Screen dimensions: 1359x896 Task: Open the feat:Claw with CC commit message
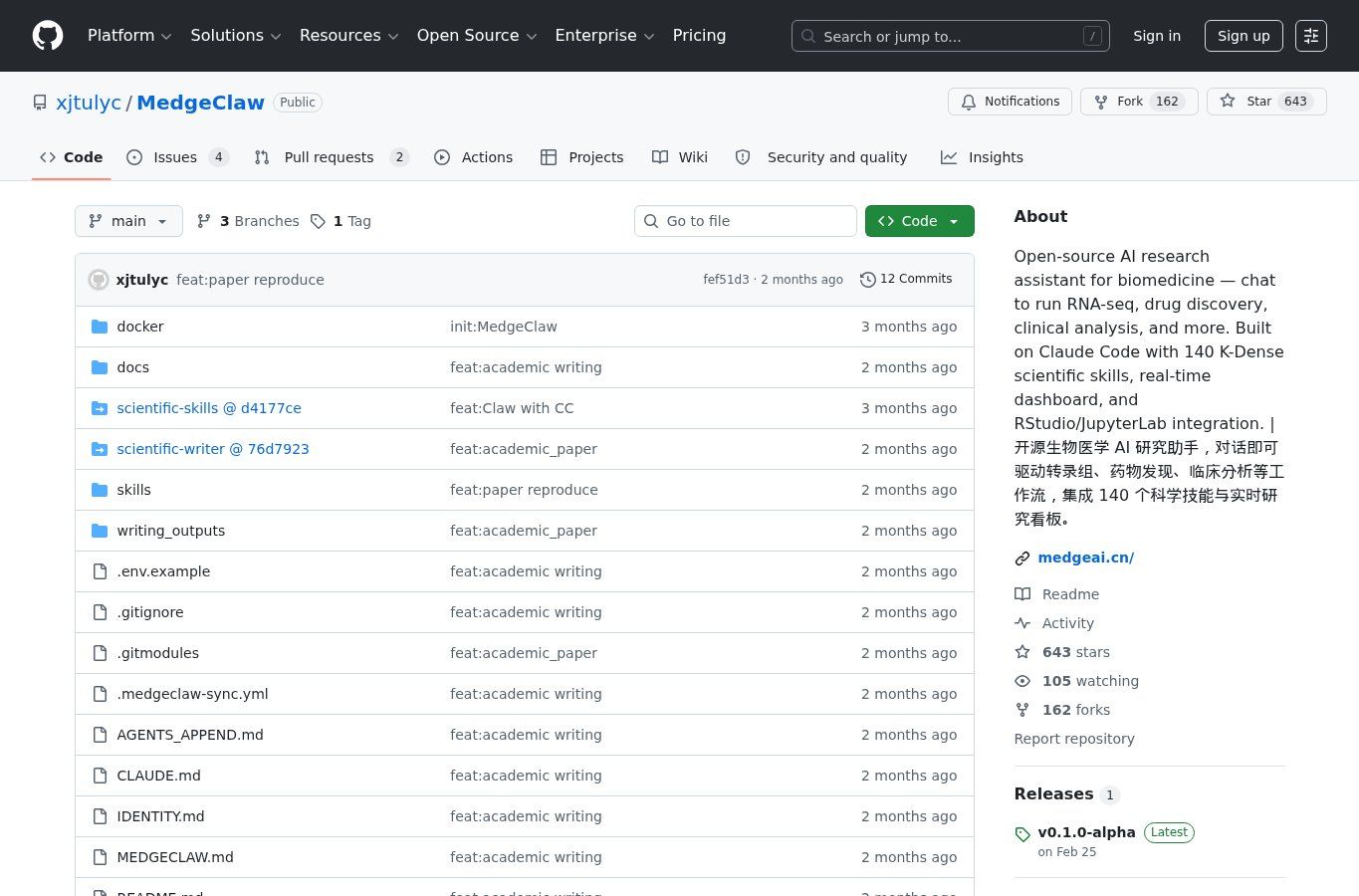pos(512,408)
